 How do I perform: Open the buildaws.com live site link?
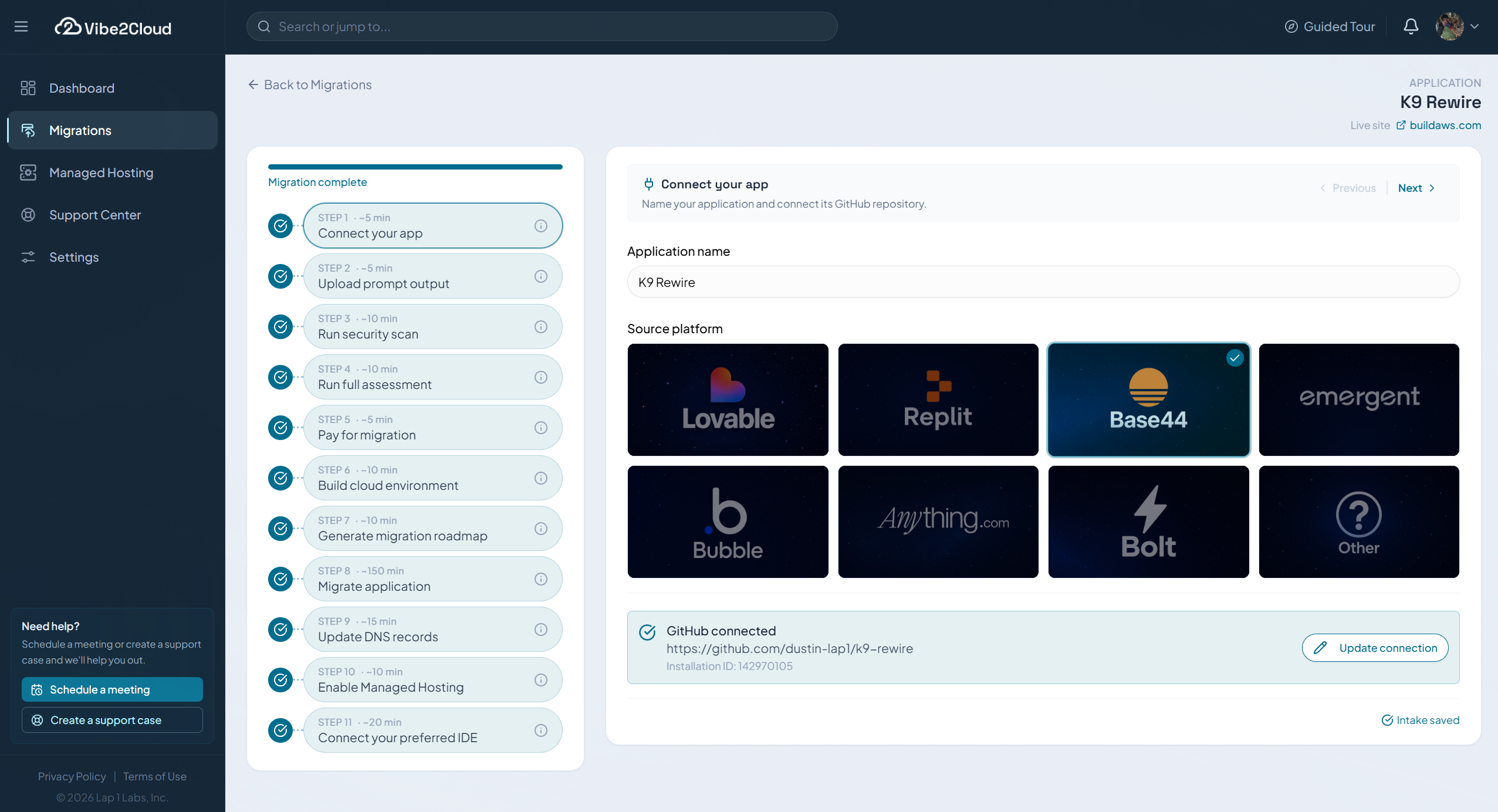tap(1439, 125)
